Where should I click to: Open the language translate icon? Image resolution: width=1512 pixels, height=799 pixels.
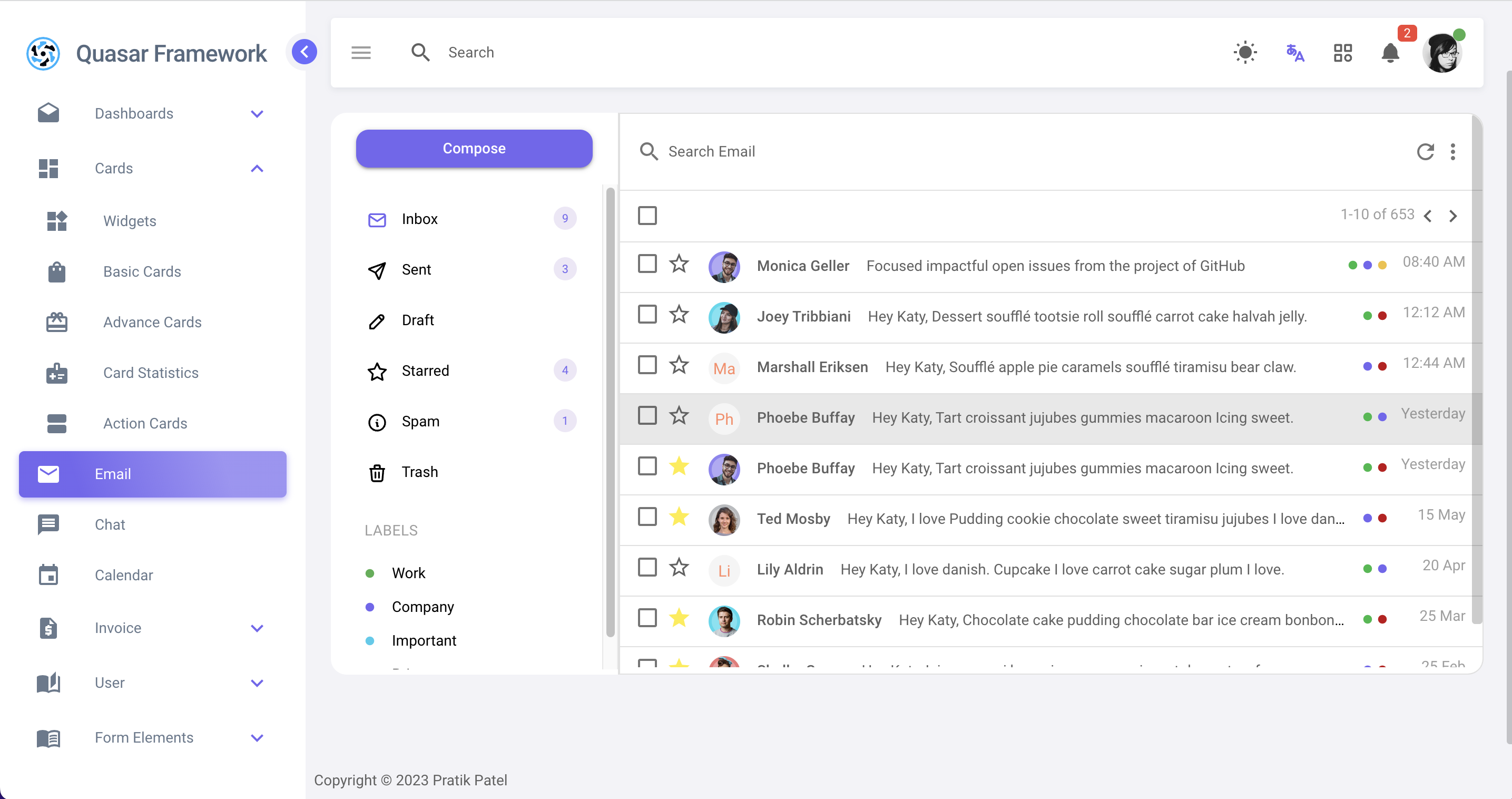[1294, 53]
